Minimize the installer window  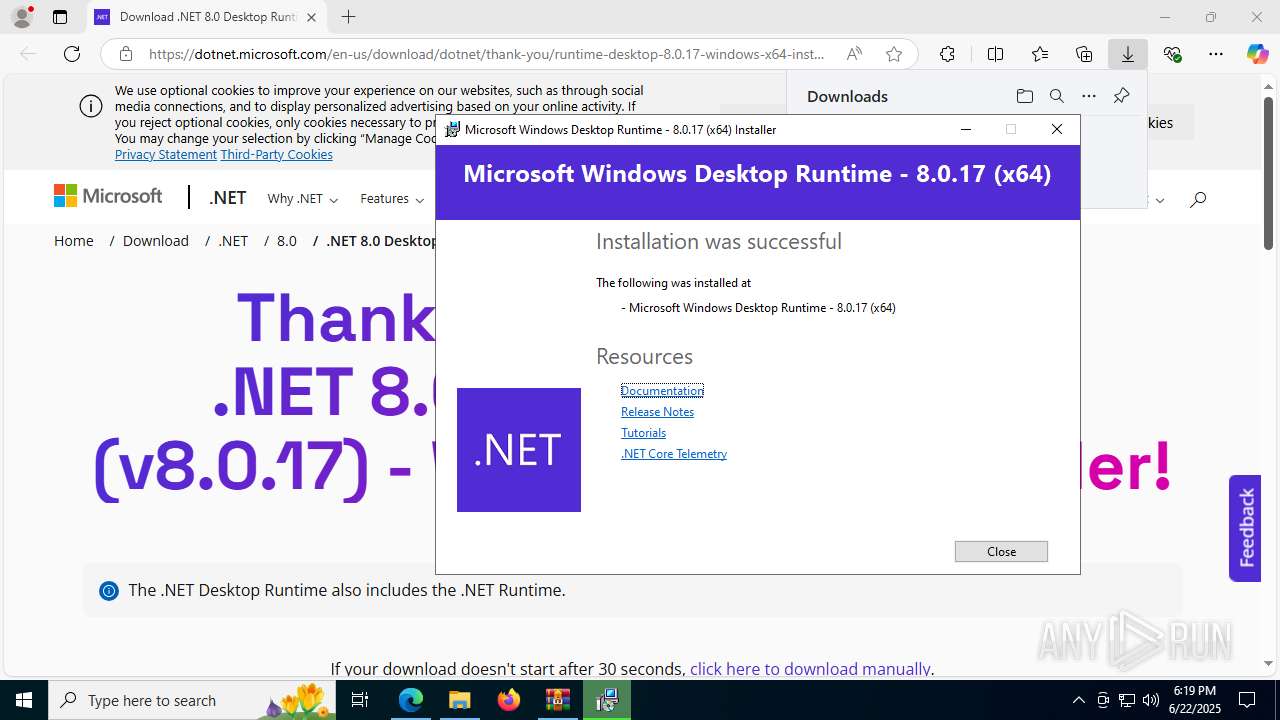pos(965,129)
